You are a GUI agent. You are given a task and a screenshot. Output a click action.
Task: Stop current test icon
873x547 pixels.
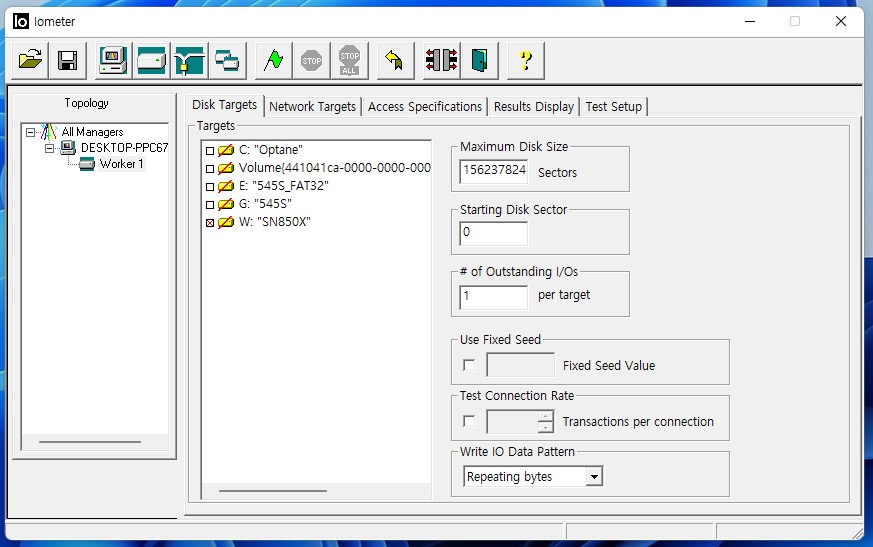(x=311, y=60)
